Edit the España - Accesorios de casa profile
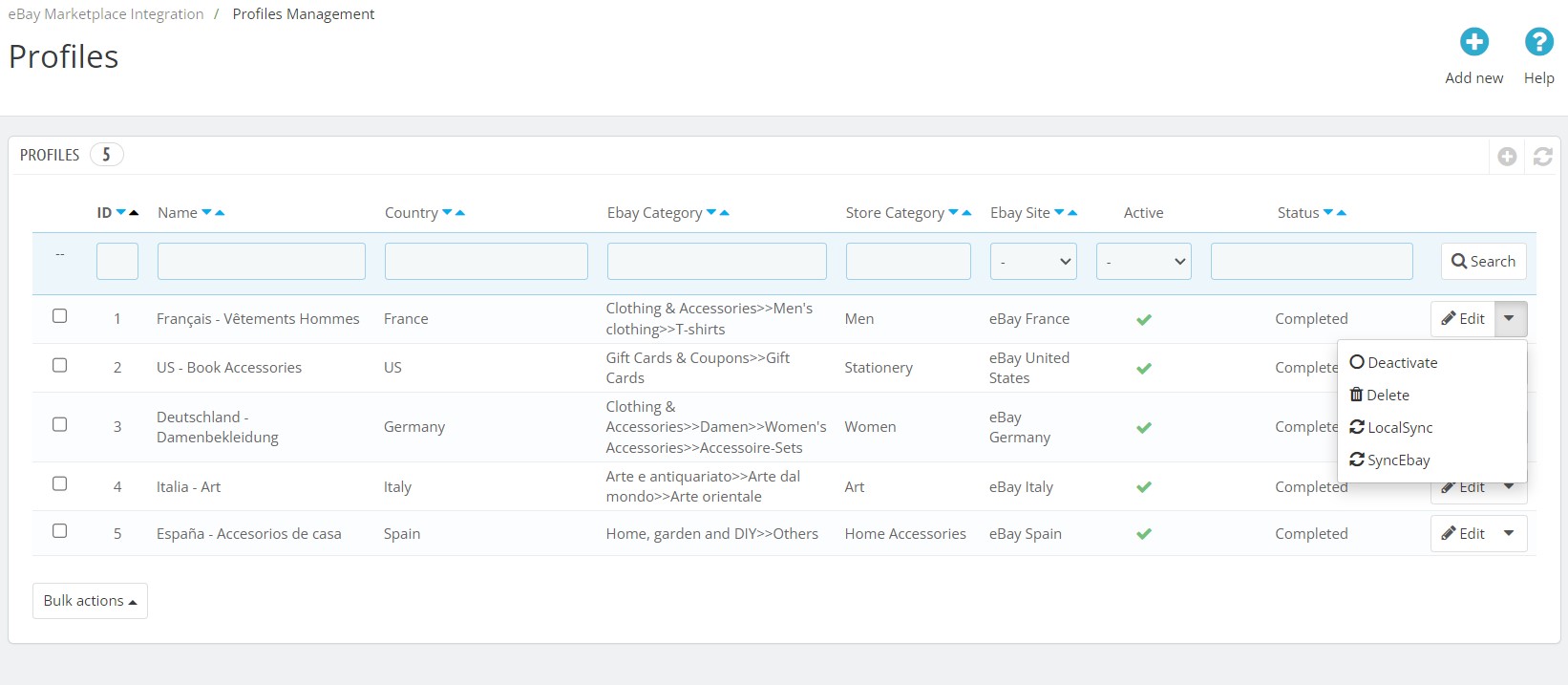The width and height of the screenshot is (1568, 685). click(1462, 534)
